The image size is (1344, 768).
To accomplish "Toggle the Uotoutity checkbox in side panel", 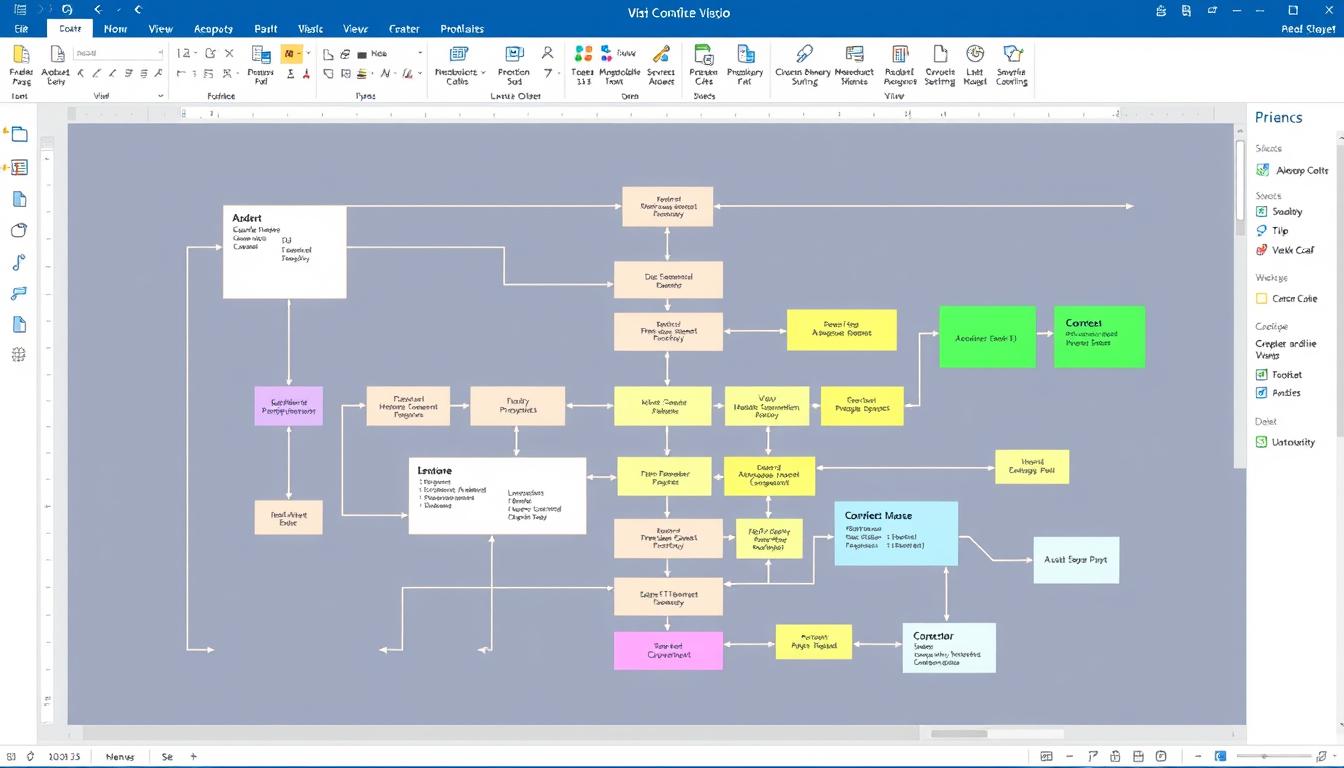I will pos(1262,442).
